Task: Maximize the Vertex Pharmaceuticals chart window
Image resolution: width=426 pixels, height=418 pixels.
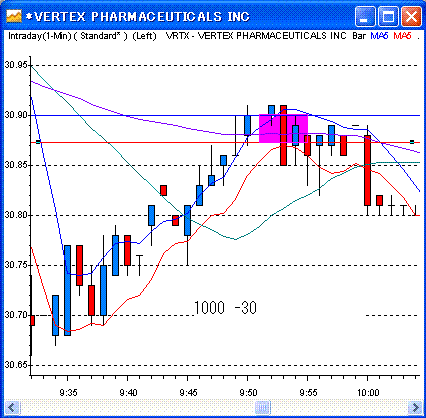Action: point(388,16)
